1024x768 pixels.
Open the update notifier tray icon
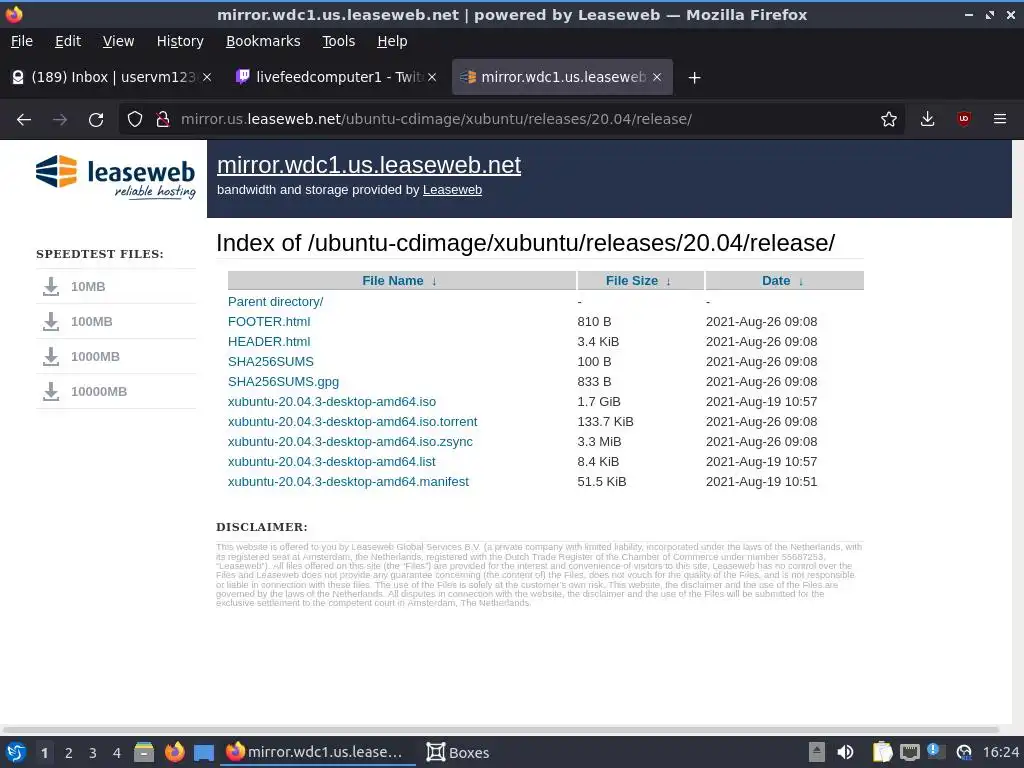click(935, 752)
